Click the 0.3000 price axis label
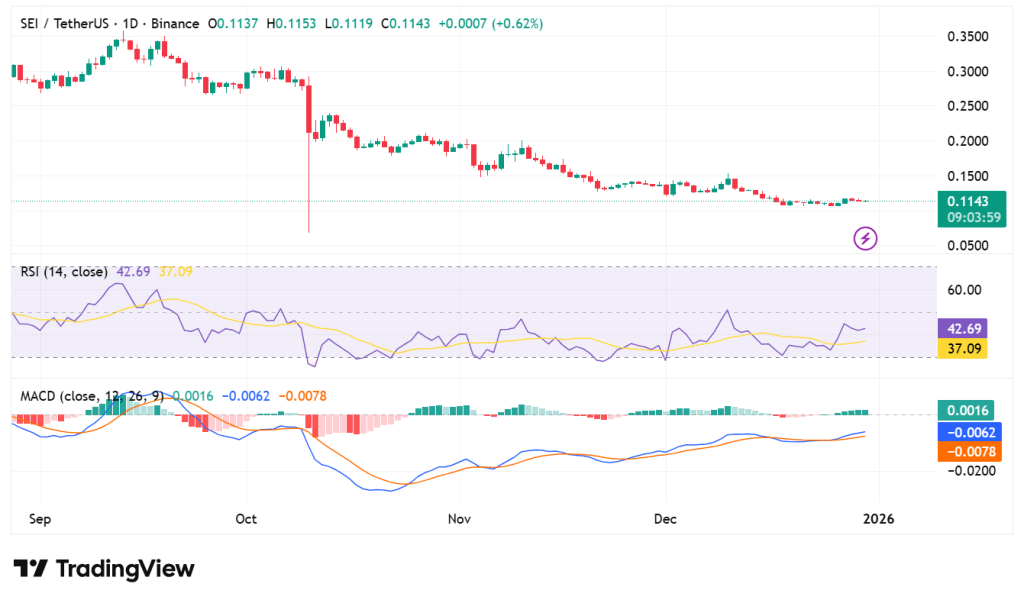The image size is (1024, 603). [x=968, y=71]
